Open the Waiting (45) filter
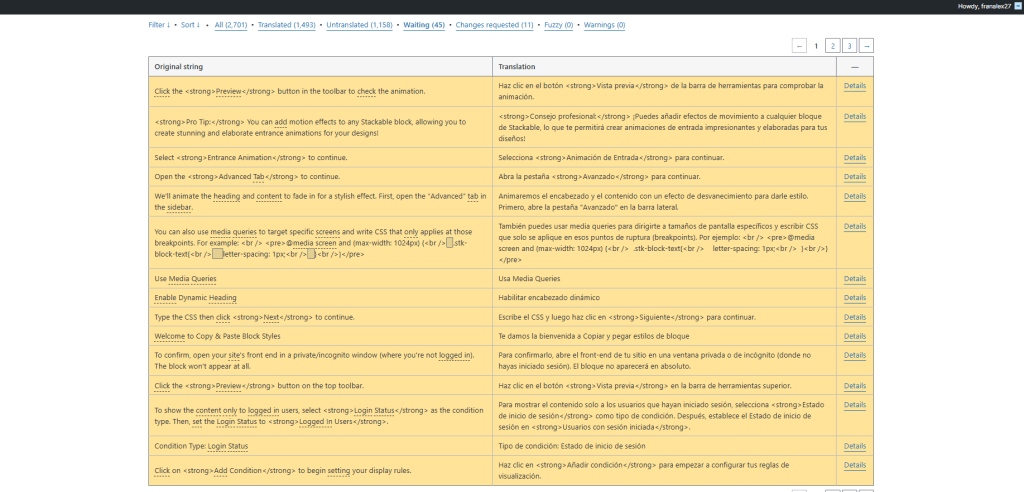This screenshot has height=492, width=1024. (x=424, y=25)
